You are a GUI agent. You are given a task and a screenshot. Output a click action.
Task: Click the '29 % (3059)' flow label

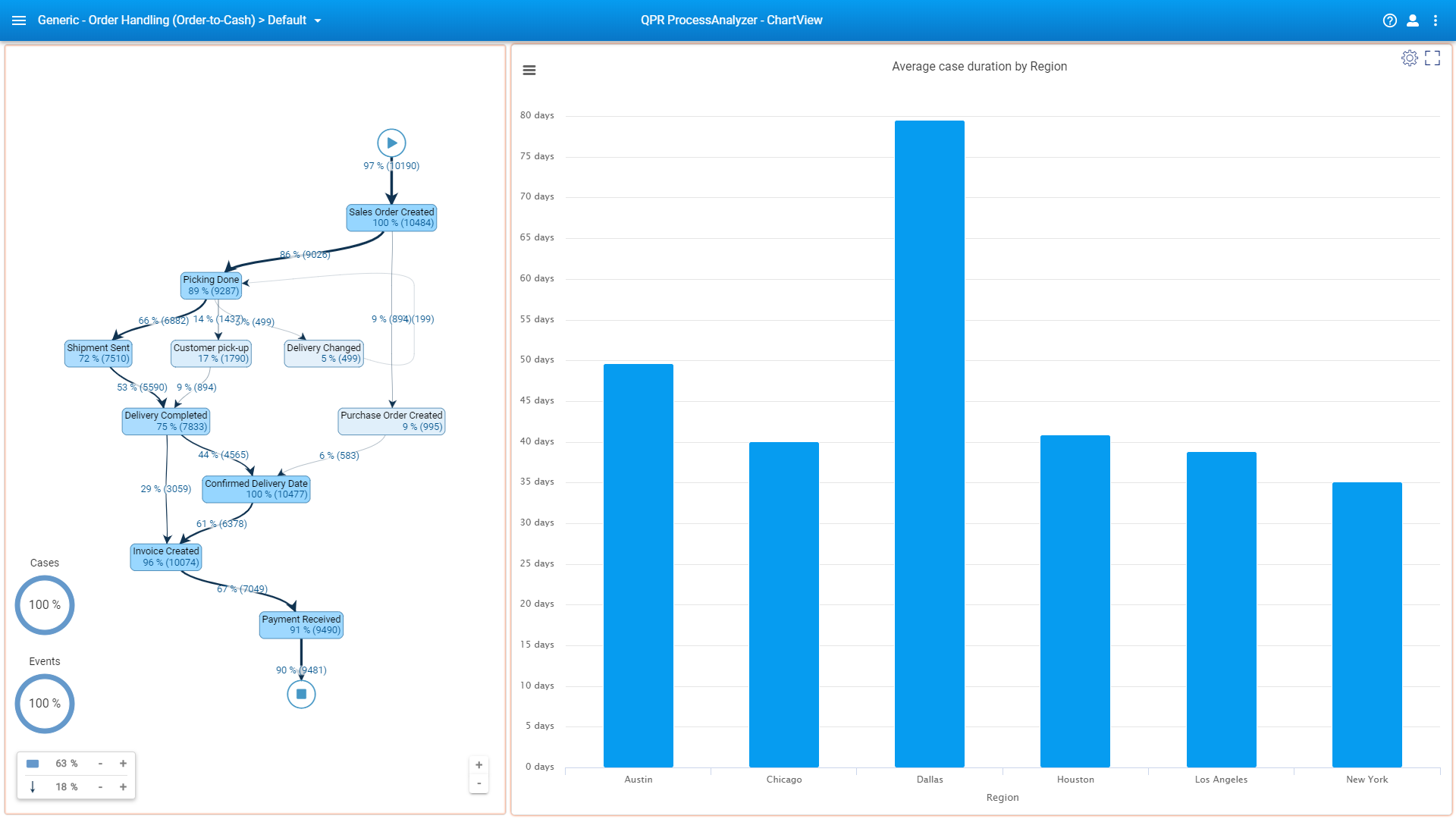pos(166,489)
